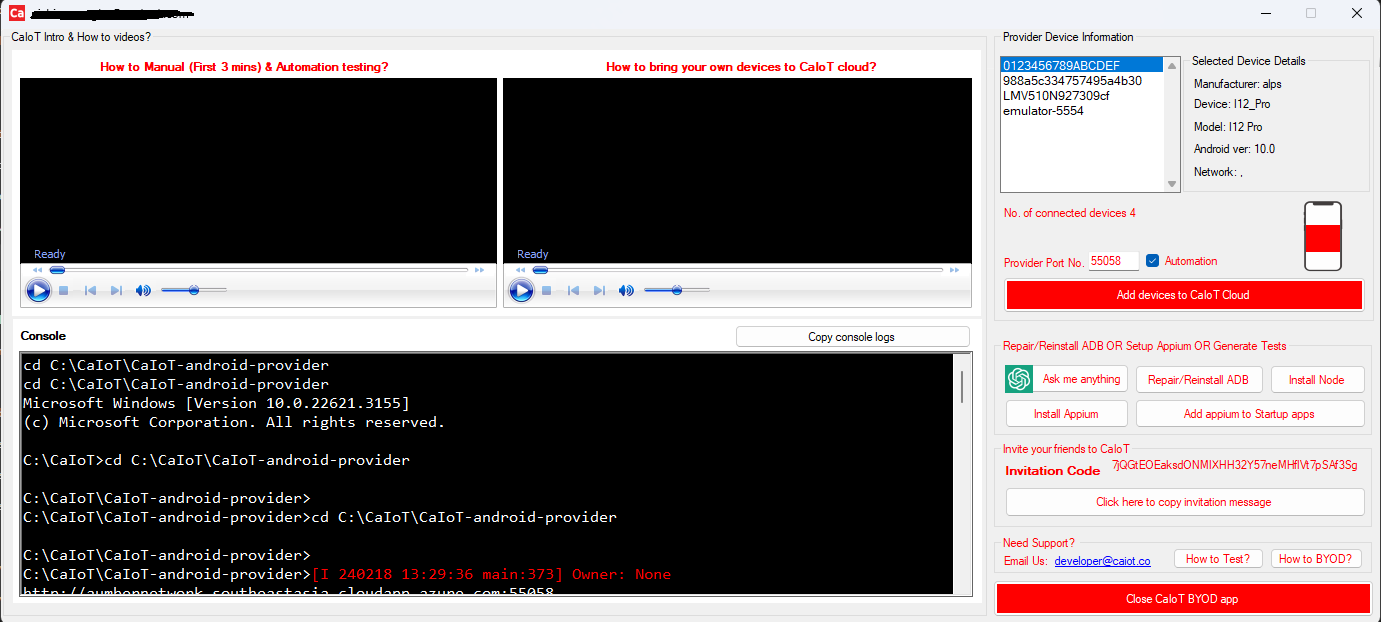Click here to copy invitation message
This screenshot has height=622, width=1381.
tap(1185, 502)
